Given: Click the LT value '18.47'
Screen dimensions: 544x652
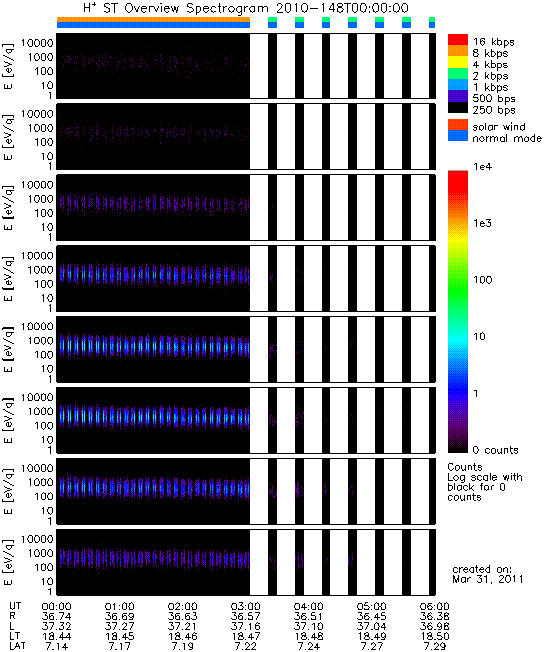Looking at the screenshot, I should point(245,637).
